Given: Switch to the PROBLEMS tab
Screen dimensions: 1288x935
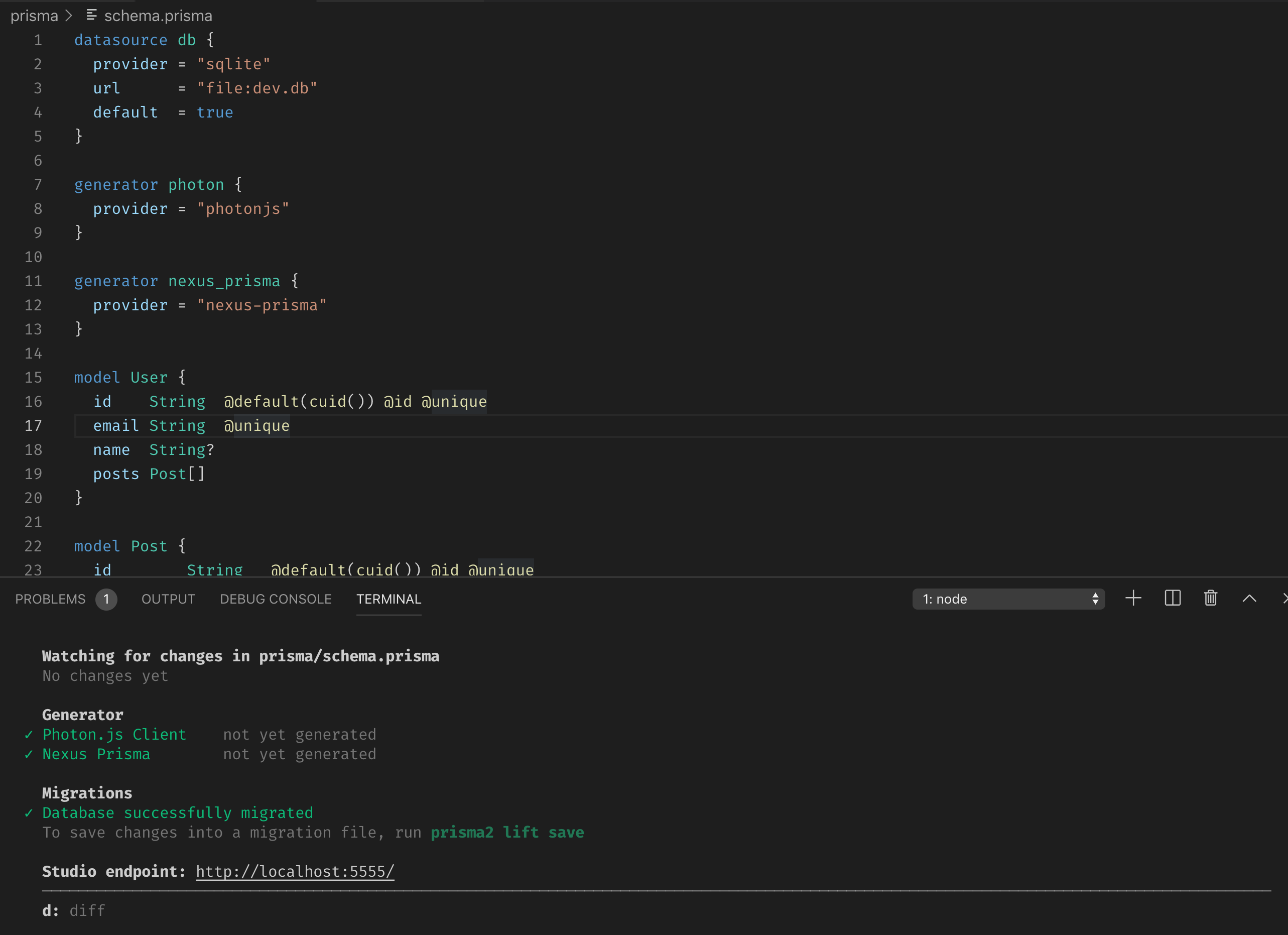Looking at the screenshot, I should click(x=50, y=599).
